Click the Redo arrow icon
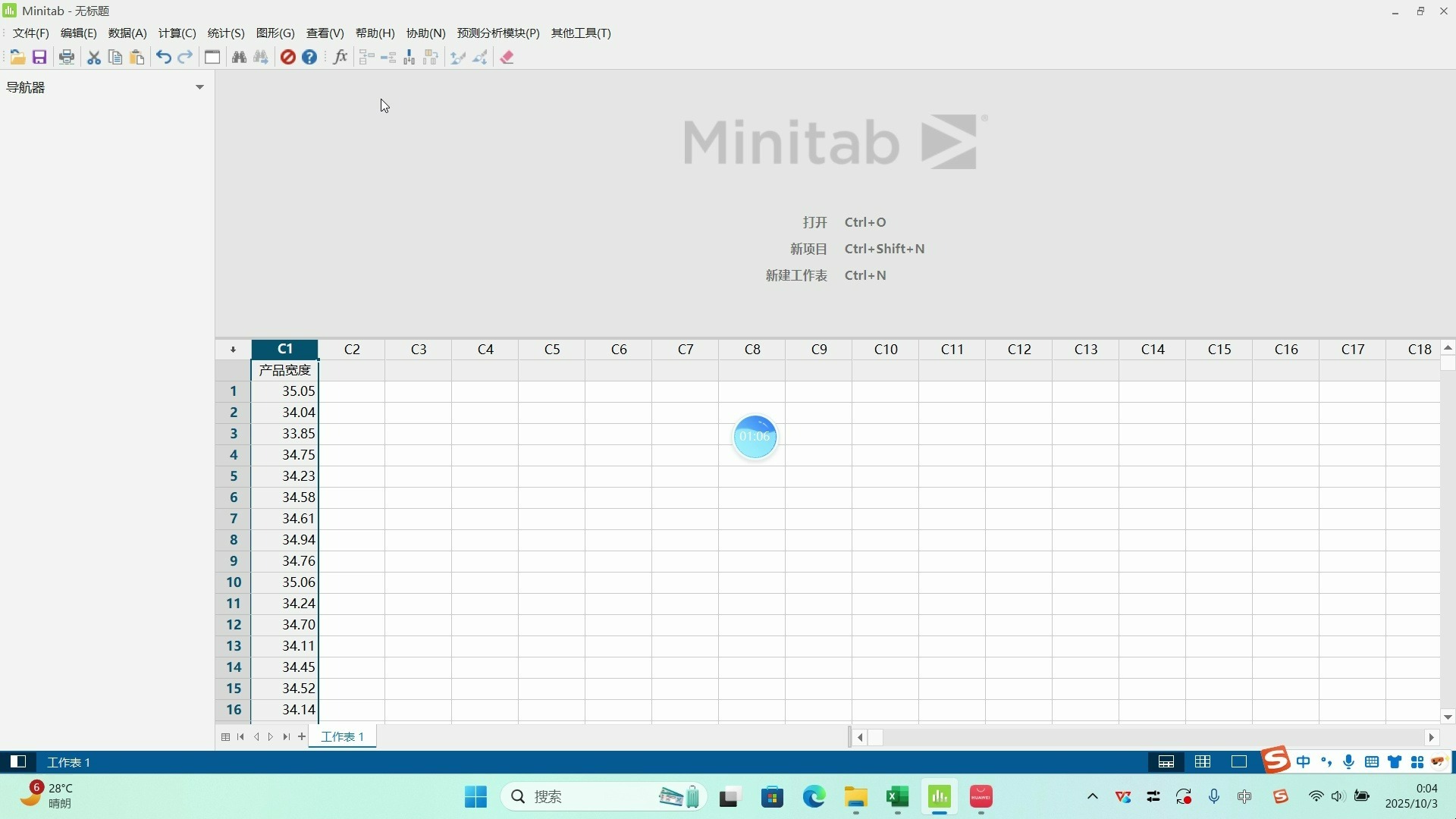 point(186,57)
